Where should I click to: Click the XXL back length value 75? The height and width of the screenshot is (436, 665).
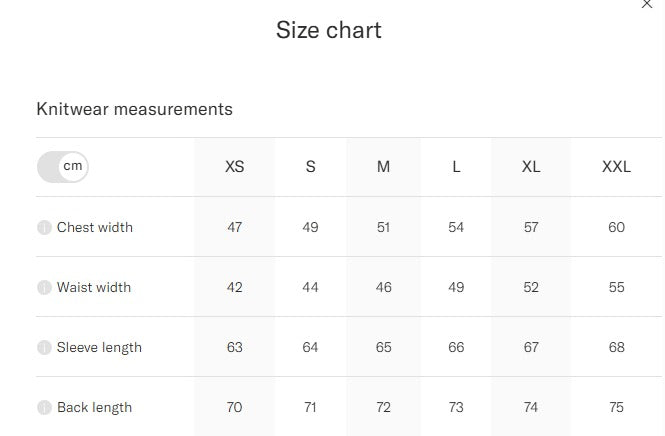point(616,407)
